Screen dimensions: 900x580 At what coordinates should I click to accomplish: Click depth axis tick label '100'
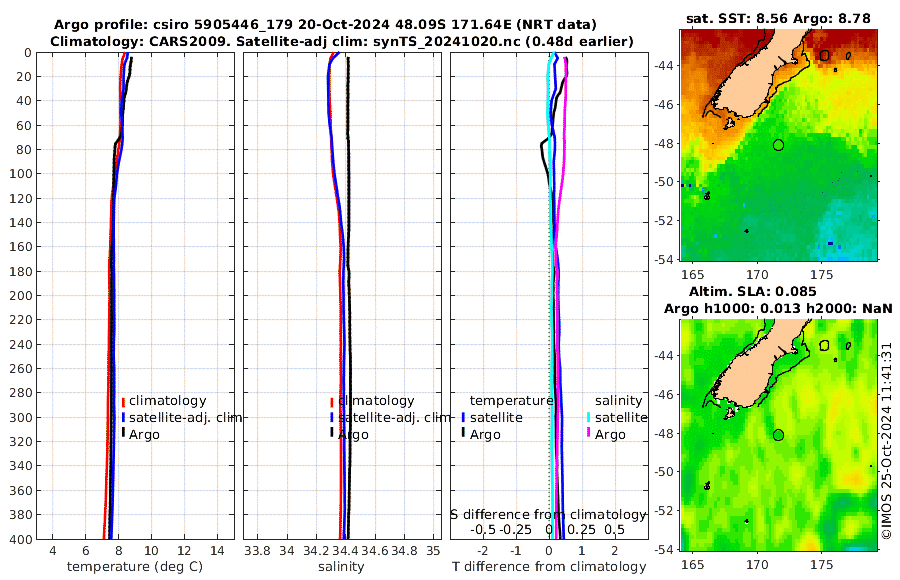coord(20,174)
